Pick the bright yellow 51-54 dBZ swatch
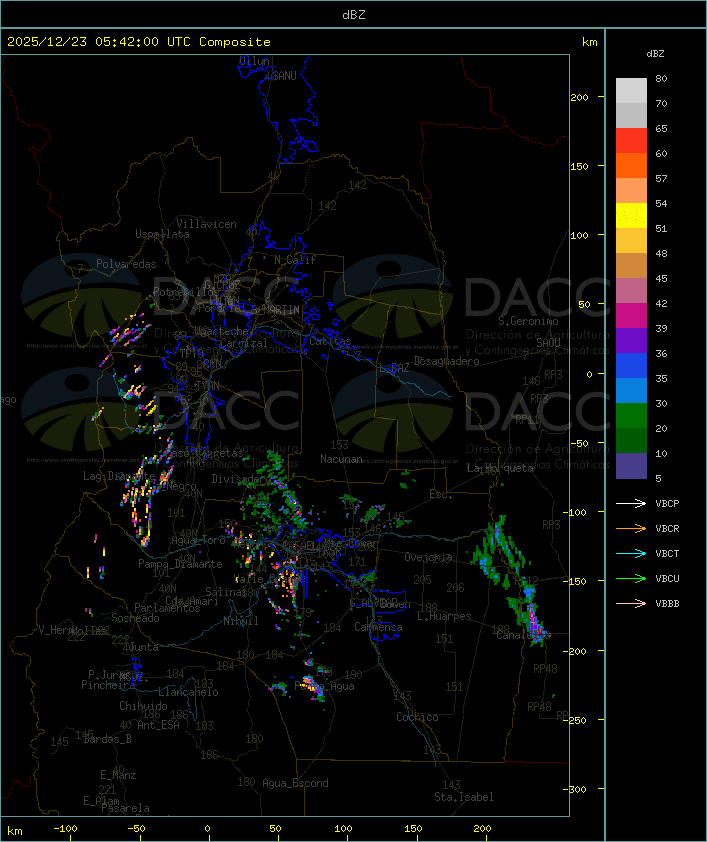The image size is (707, 842). click(631, 216)
